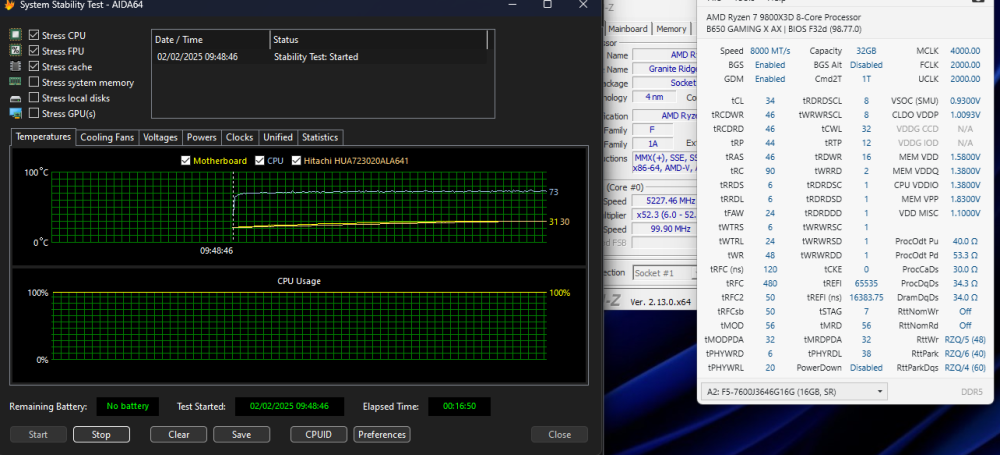Click the FPU icon beside Stress FPU
This screenshot has height=455, width=1000.
coord(16,51)
